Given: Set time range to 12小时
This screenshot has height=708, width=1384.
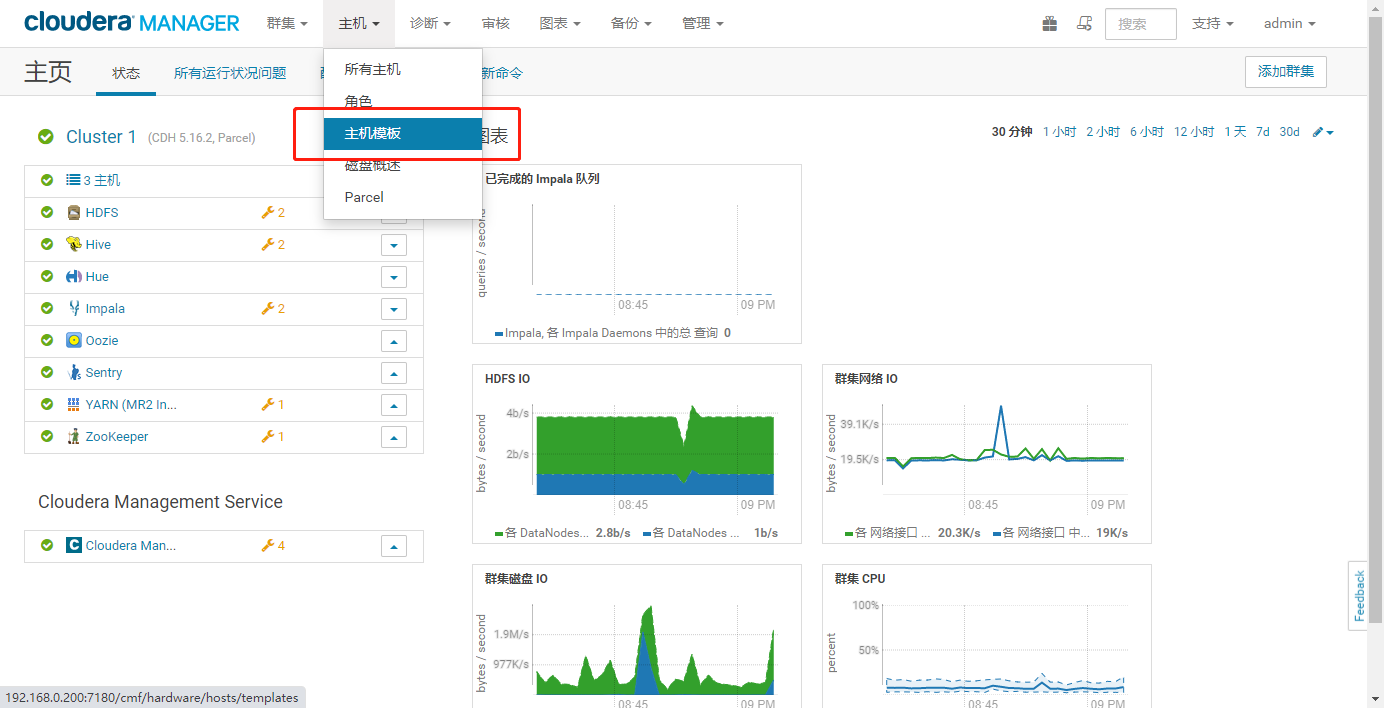Looking at the screenshot, I should pyautogui.click(x=1194, y=132).
